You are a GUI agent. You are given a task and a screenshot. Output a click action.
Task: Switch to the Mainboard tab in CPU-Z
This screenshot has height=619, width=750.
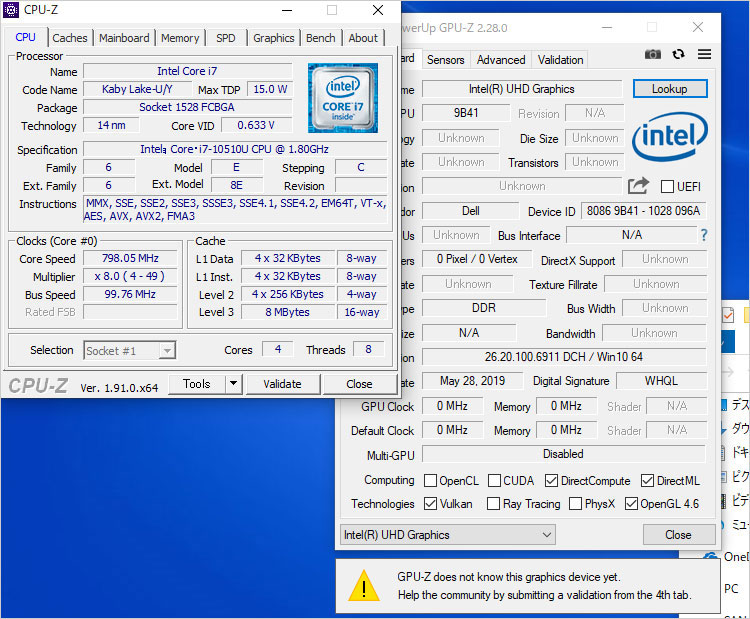point(124,38)
